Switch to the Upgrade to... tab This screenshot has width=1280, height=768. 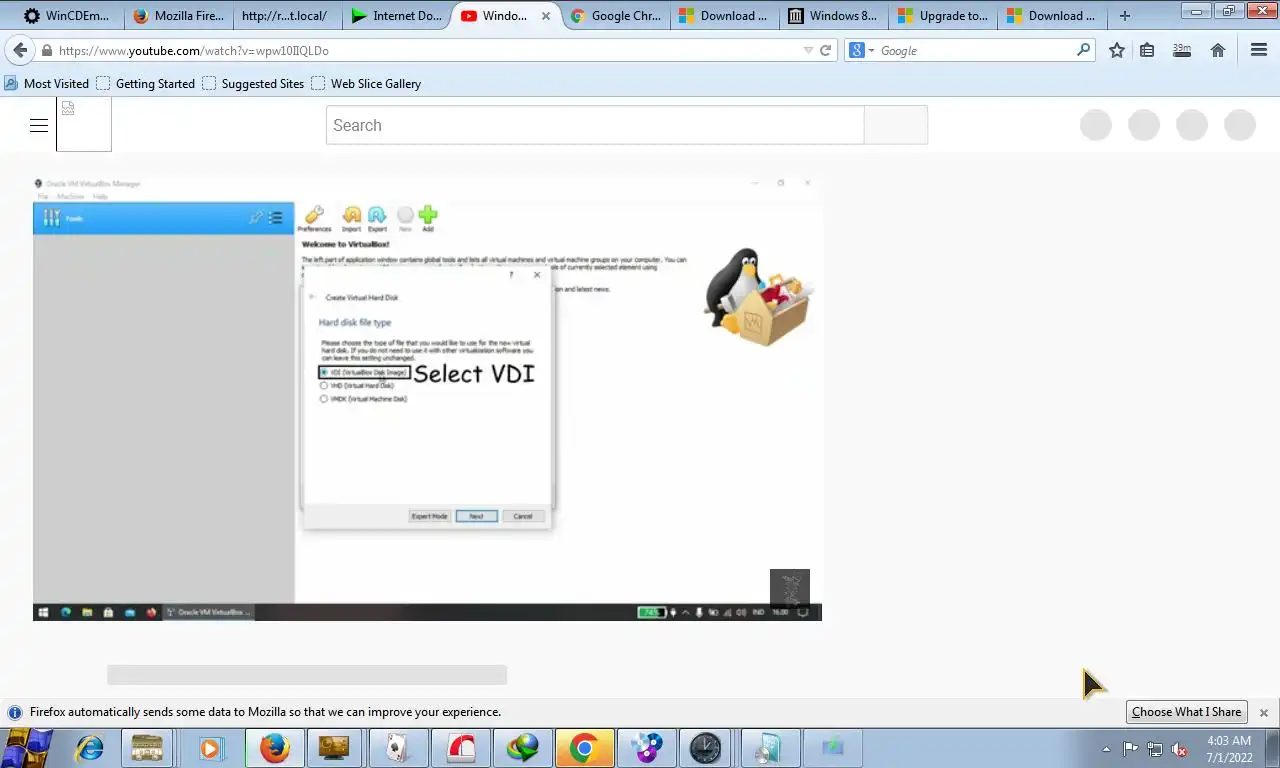pos(943,16)
